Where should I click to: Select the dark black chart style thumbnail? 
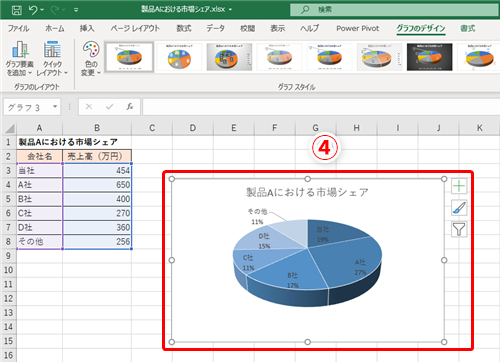pyautogui.click(x=429, y=57)
